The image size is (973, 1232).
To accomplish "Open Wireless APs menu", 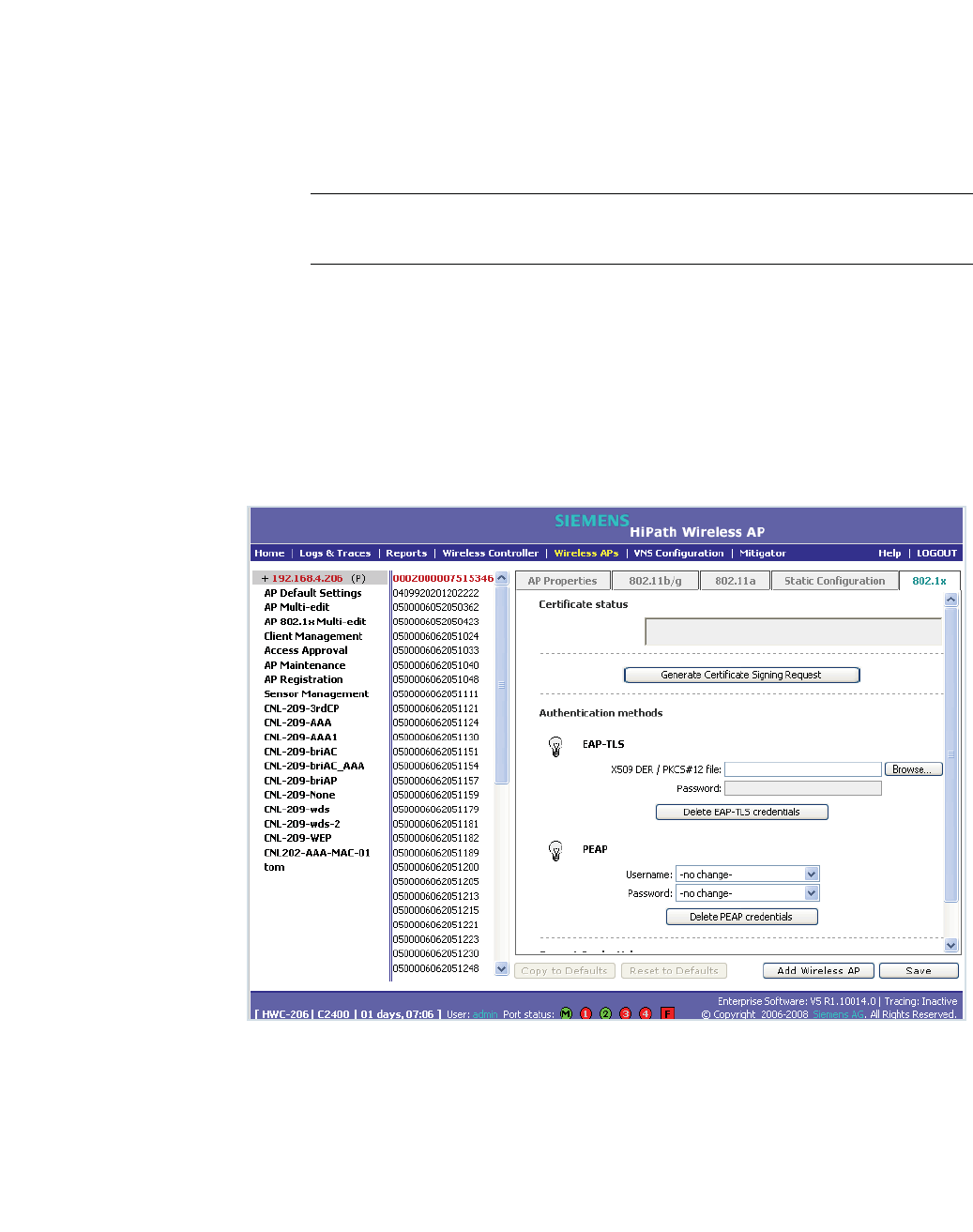I will pyautogui.click(x=586, y=554).
